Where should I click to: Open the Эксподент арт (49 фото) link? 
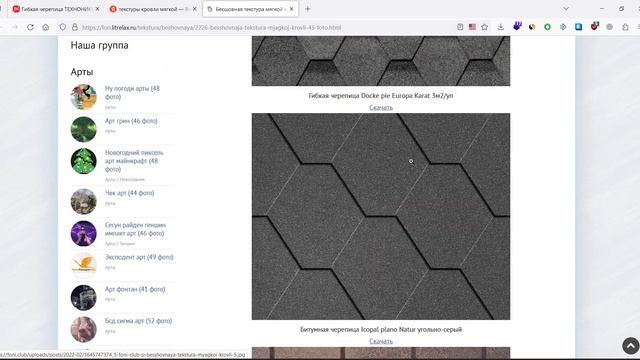[x=139, y=257]
